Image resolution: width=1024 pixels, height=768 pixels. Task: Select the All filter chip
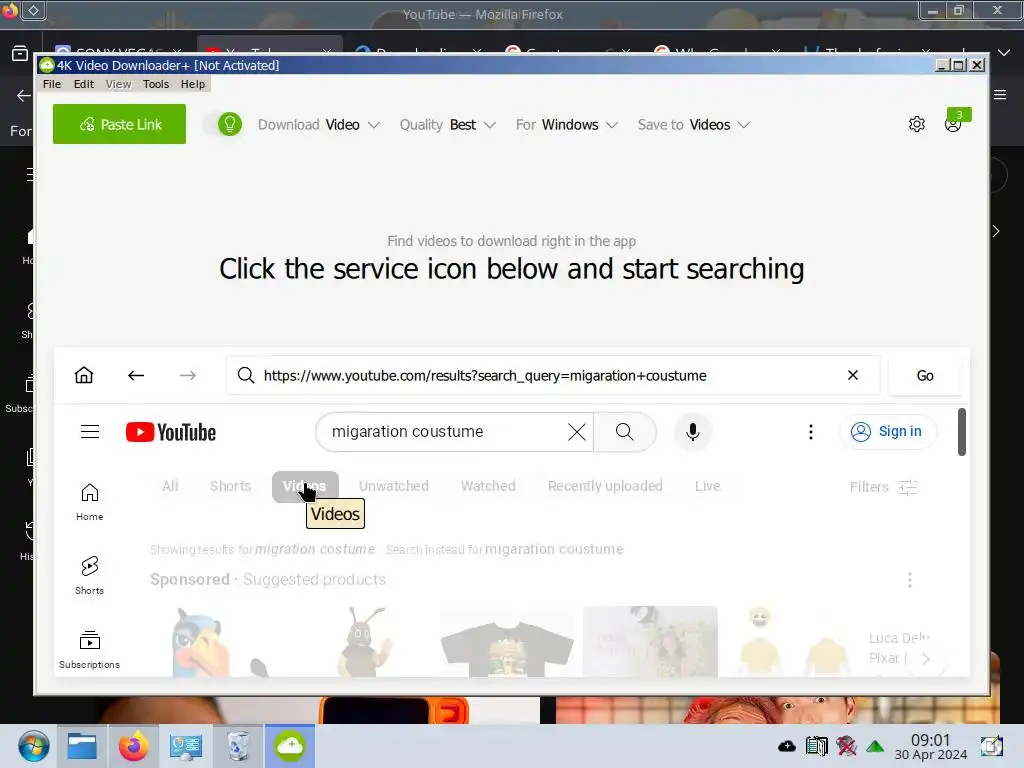[x=170, y=487]
